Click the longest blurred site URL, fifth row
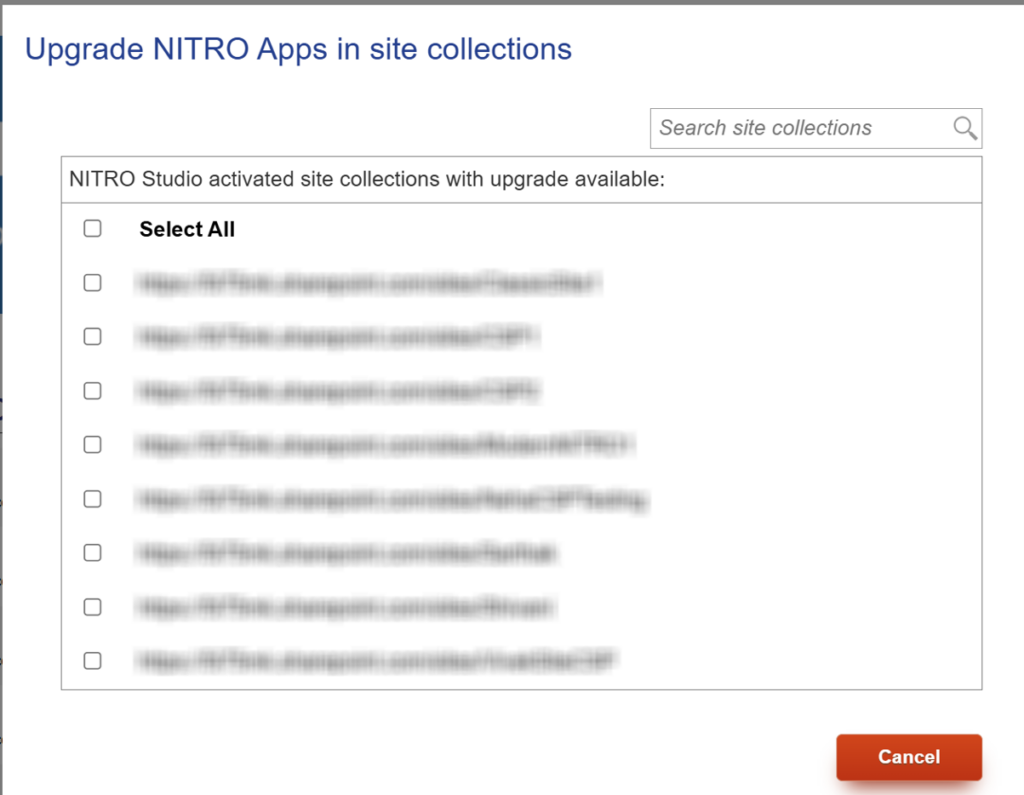Image resolution: width=1024 pixels, height=795 pixels. (x=392, y=499)
